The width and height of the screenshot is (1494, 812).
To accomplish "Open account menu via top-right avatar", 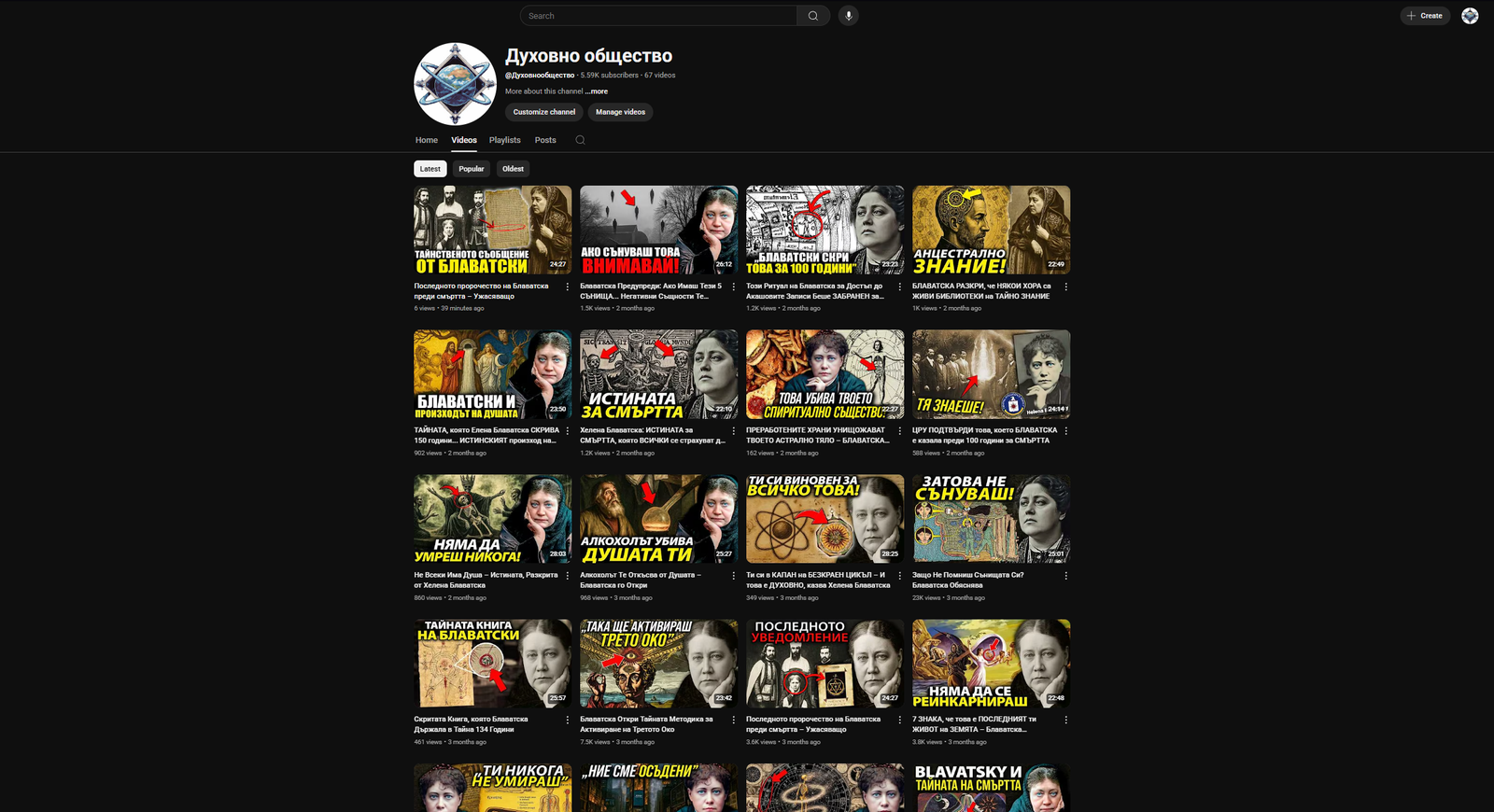I will (x=1470, y=16).
